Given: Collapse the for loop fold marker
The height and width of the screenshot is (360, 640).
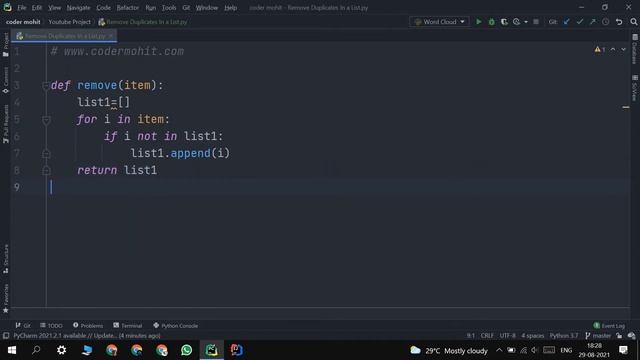Looking at the screenshot, I should click(x=46, y=120).
